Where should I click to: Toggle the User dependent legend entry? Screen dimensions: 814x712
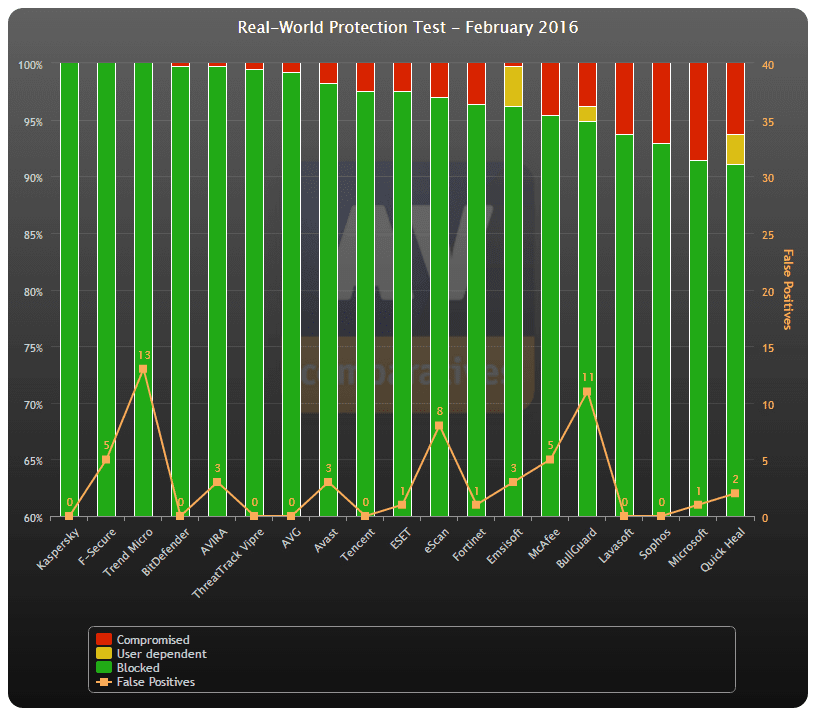[x=151, y=653]
